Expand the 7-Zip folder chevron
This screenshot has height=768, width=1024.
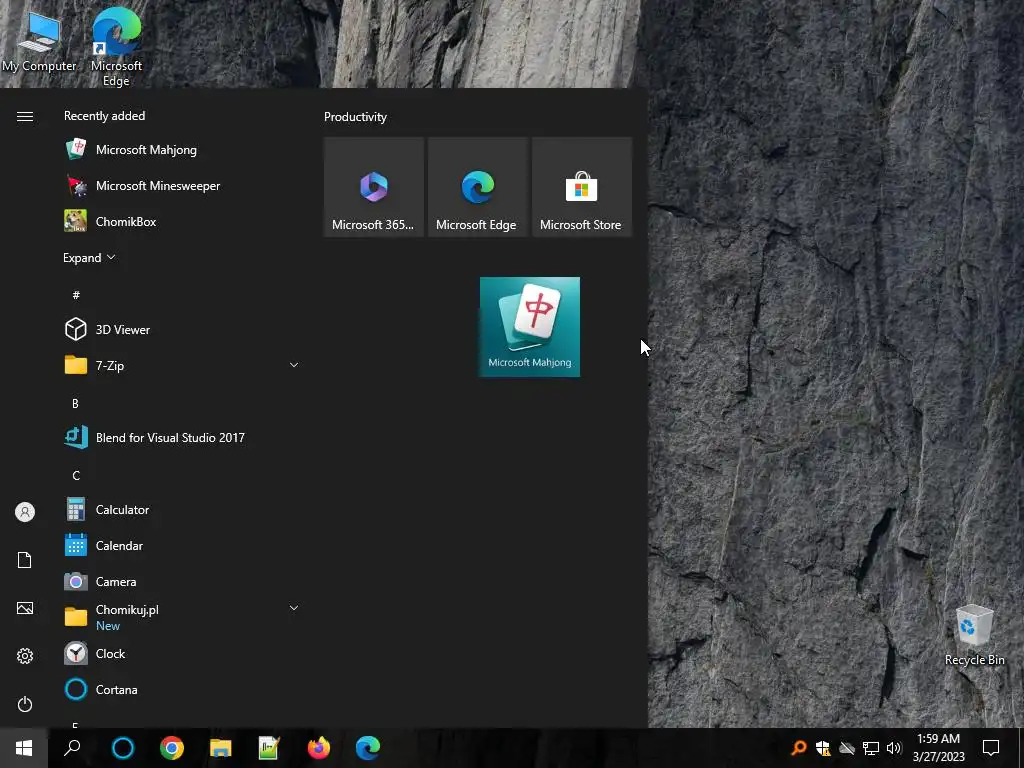tap(294, 365)
